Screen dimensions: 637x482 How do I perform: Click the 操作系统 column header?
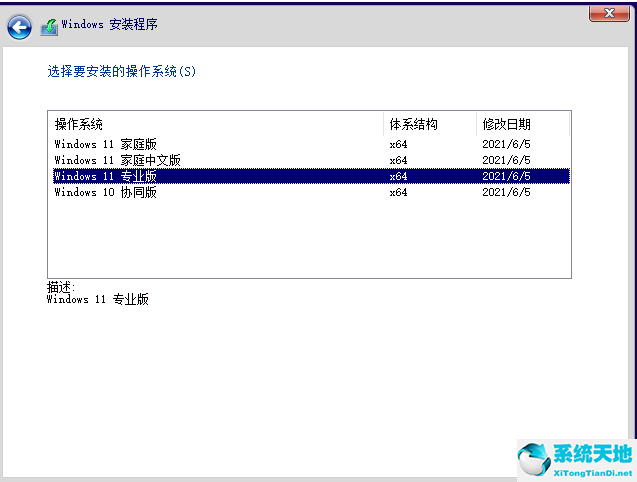[216, 124]
